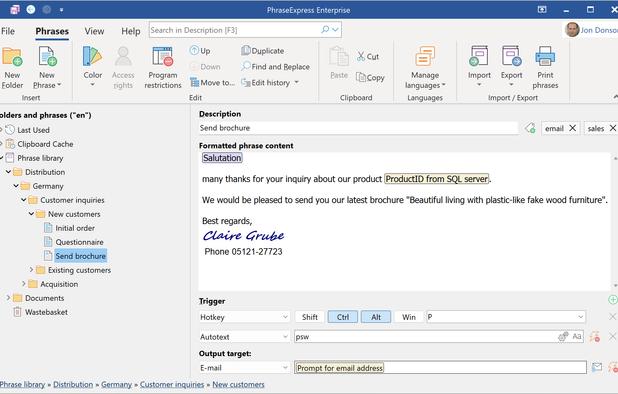Select Last Used in tree
The height and width of the screenshot is (394, 618).
coord(33,130)
